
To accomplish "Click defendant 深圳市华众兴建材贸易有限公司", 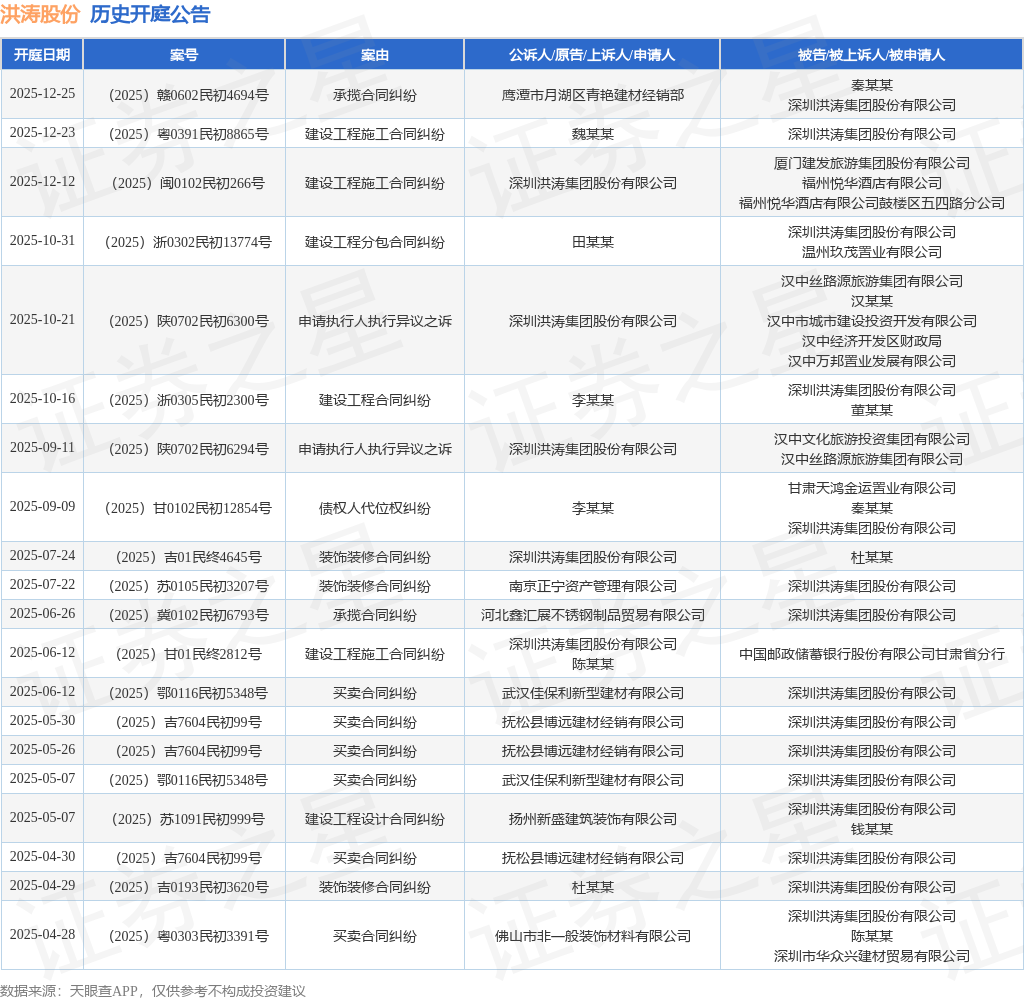I will tap(872, 956).
